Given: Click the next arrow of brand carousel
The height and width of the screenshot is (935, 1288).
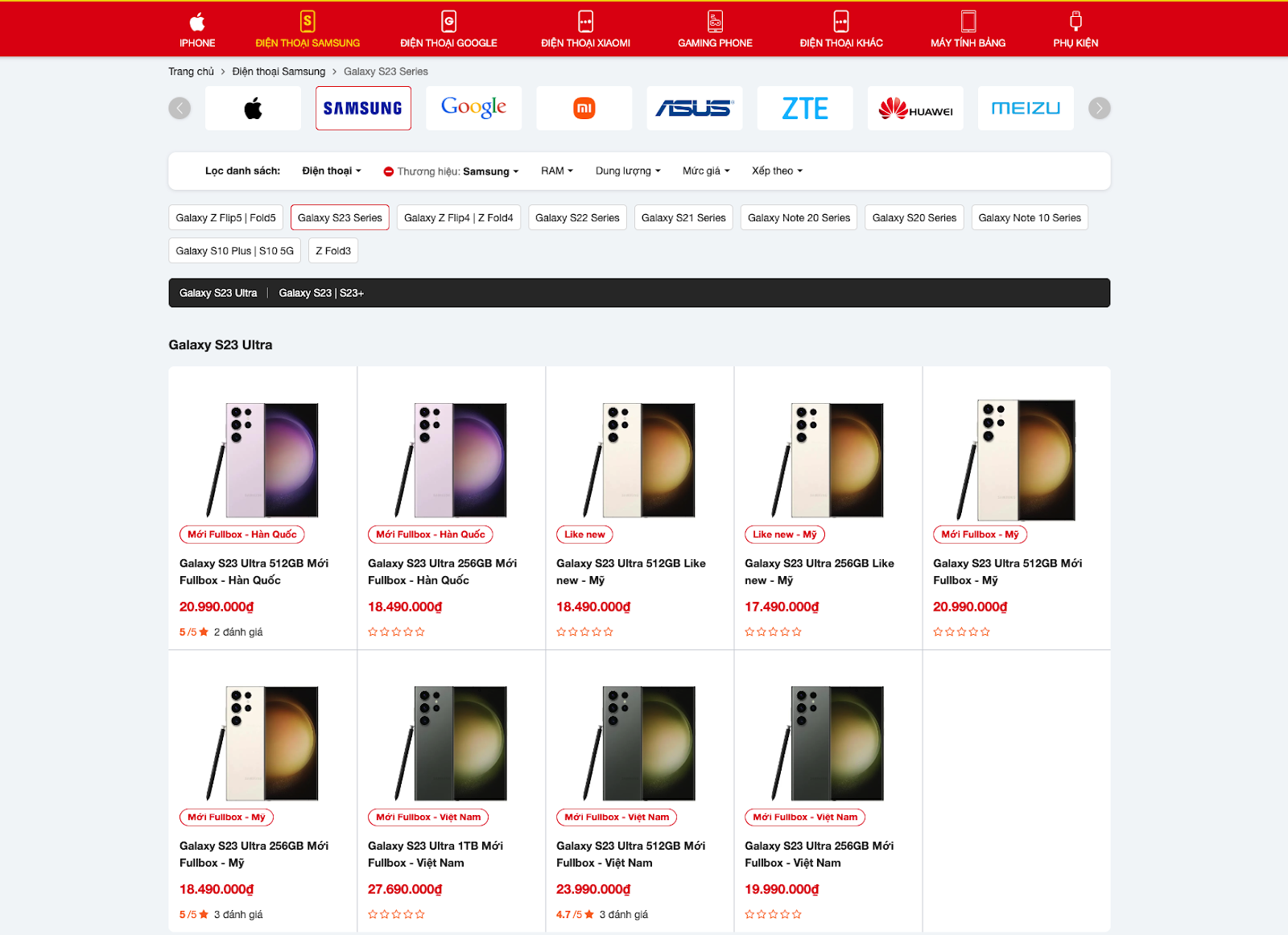Looking at the screenshot, I should click(x=1100, y=108).
